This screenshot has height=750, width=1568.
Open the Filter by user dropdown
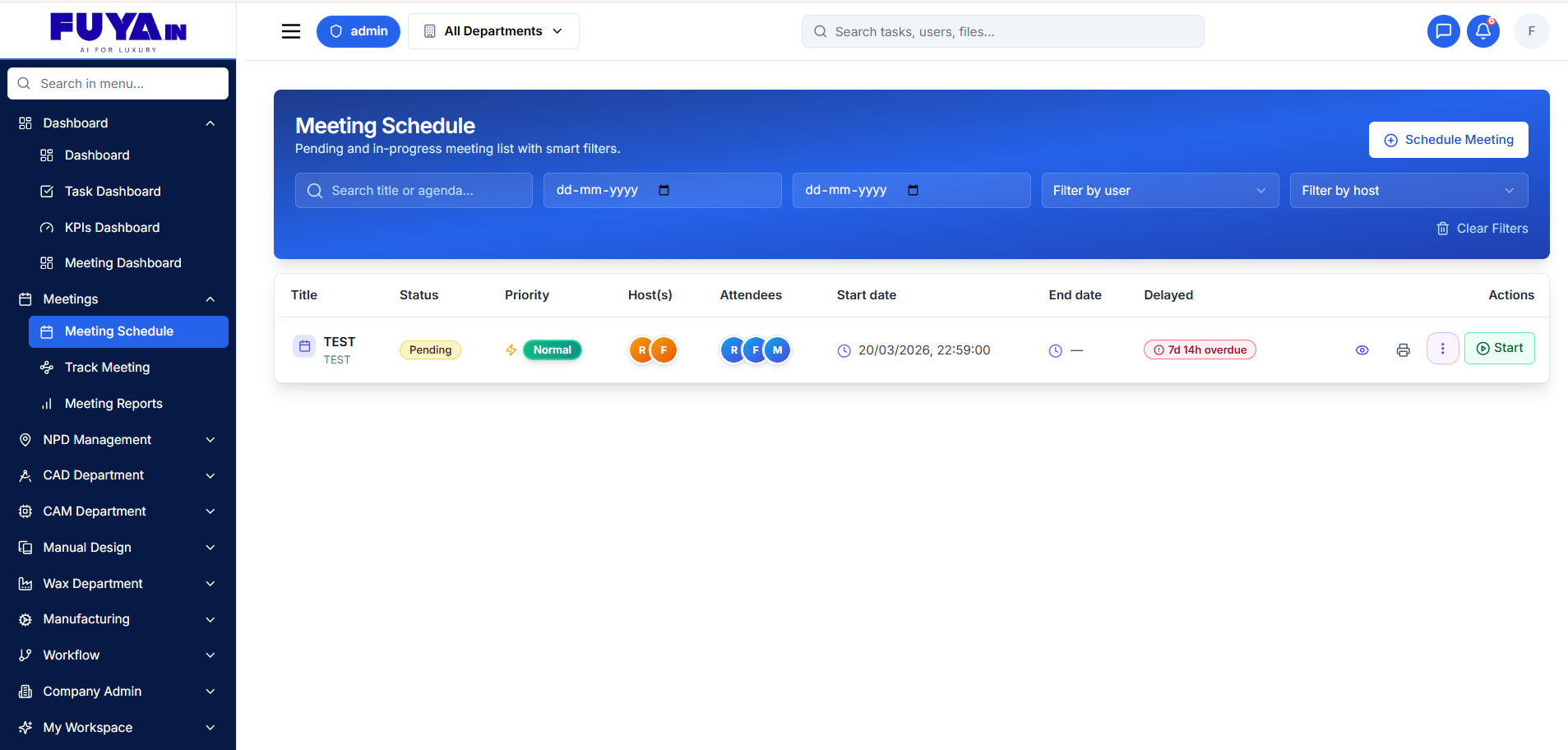point(1159,191)
